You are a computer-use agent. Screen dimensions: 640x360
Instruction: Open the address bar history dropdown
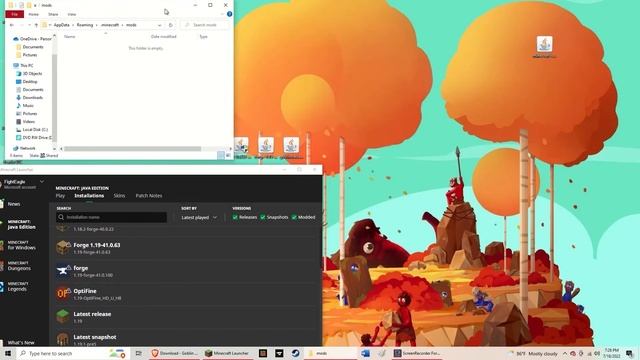(159, 25)
